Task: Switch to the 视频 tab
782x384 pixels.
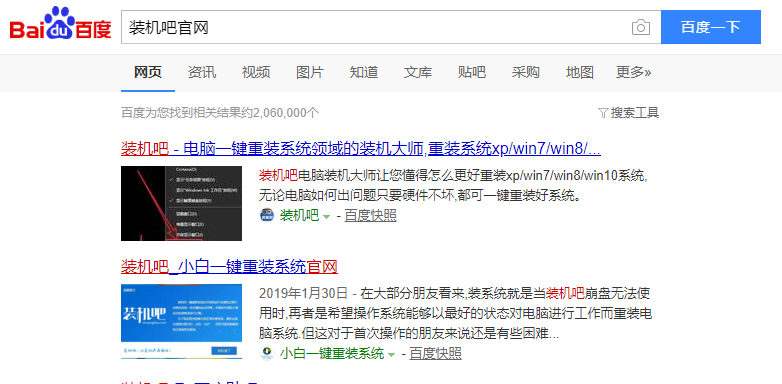Action: 256,72
